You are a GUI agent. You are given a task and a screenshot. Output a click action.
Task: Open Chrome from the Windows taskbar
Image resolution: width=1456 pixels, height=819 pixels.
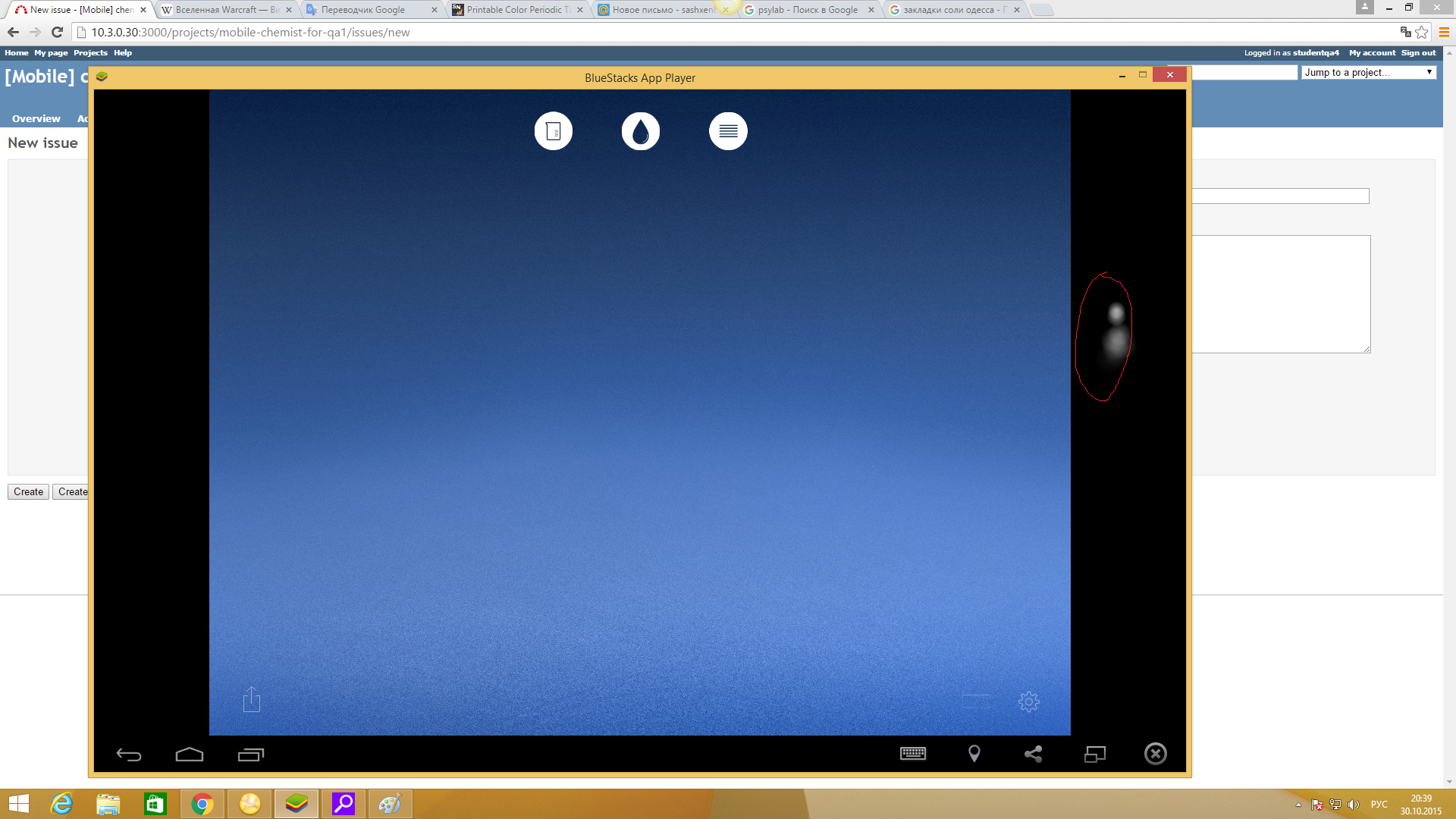coord(202,804)
